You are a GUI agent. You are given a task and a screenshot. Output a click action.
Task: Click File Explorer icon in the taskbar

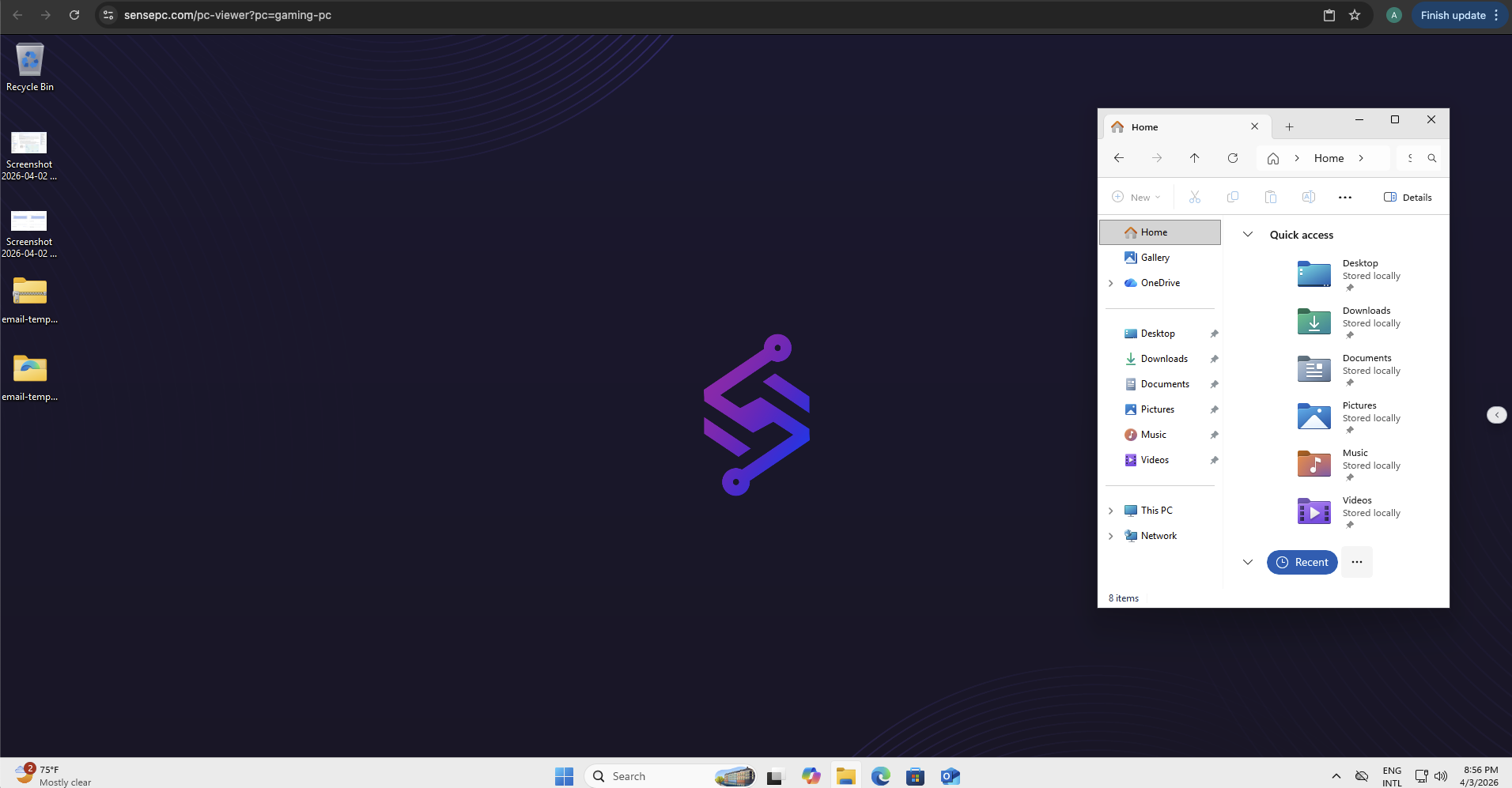845,776
